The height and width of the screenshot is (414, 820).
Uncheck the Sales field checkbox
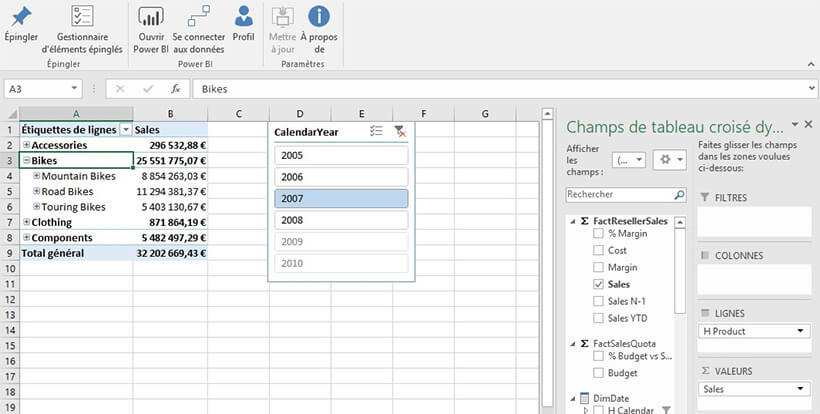point(599,284)
